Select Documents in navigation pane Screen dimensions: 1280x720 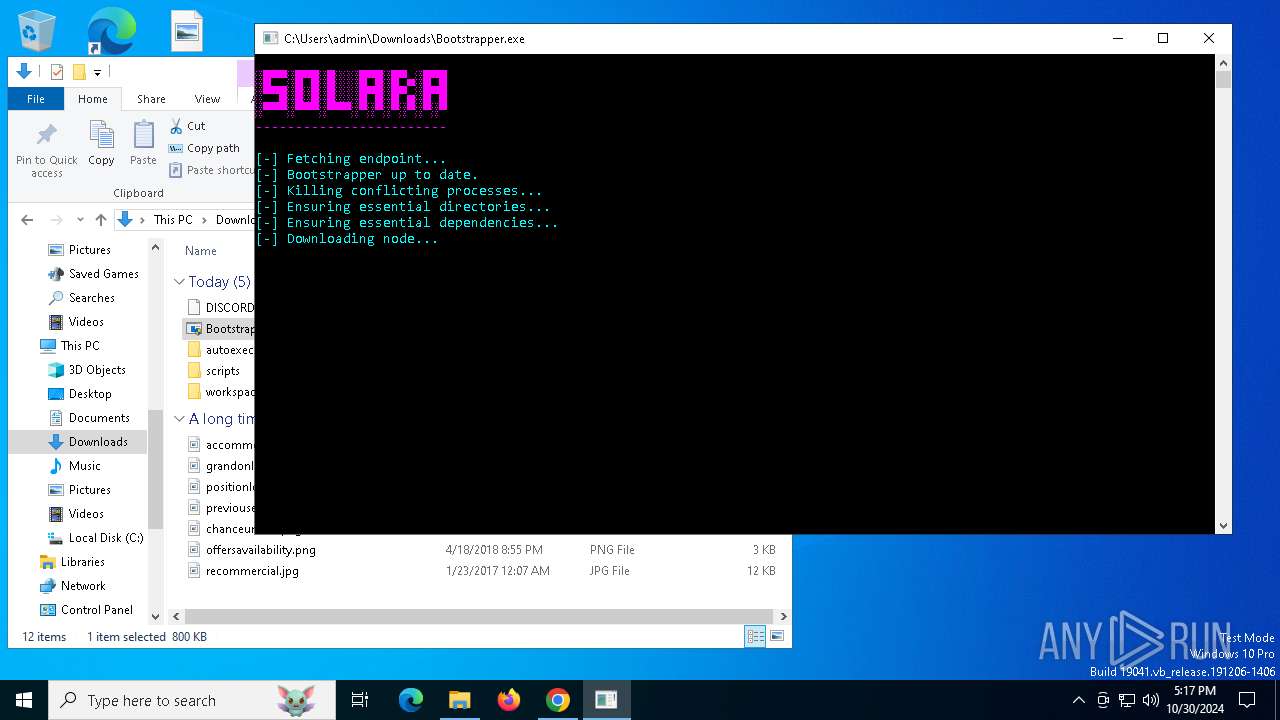tap(89, 418)
